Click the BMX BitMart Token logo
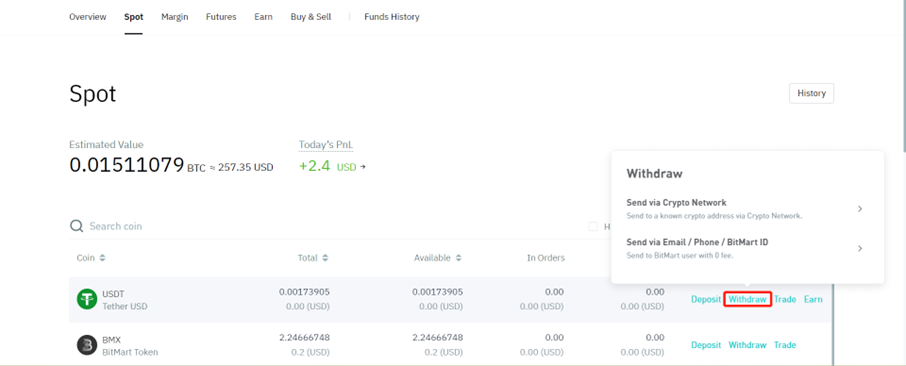The height and width of the screenshot is (366, 906). click(87, 345)
